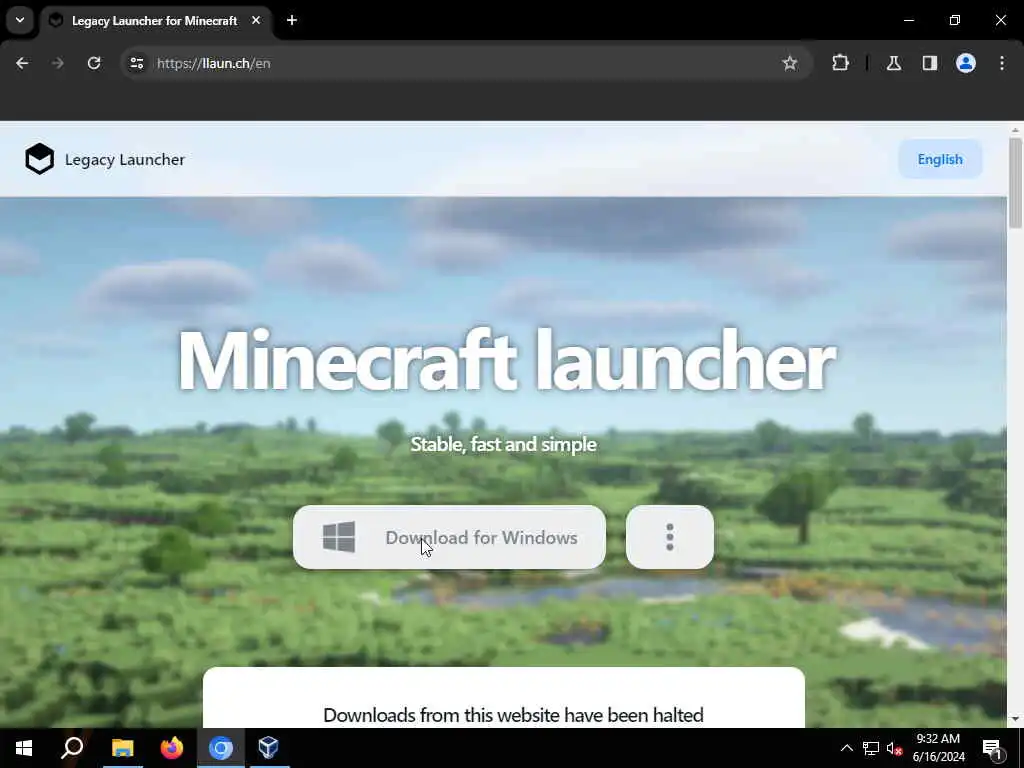Go back to previous page
This screenshot has height=768, width=1024.
22,63
